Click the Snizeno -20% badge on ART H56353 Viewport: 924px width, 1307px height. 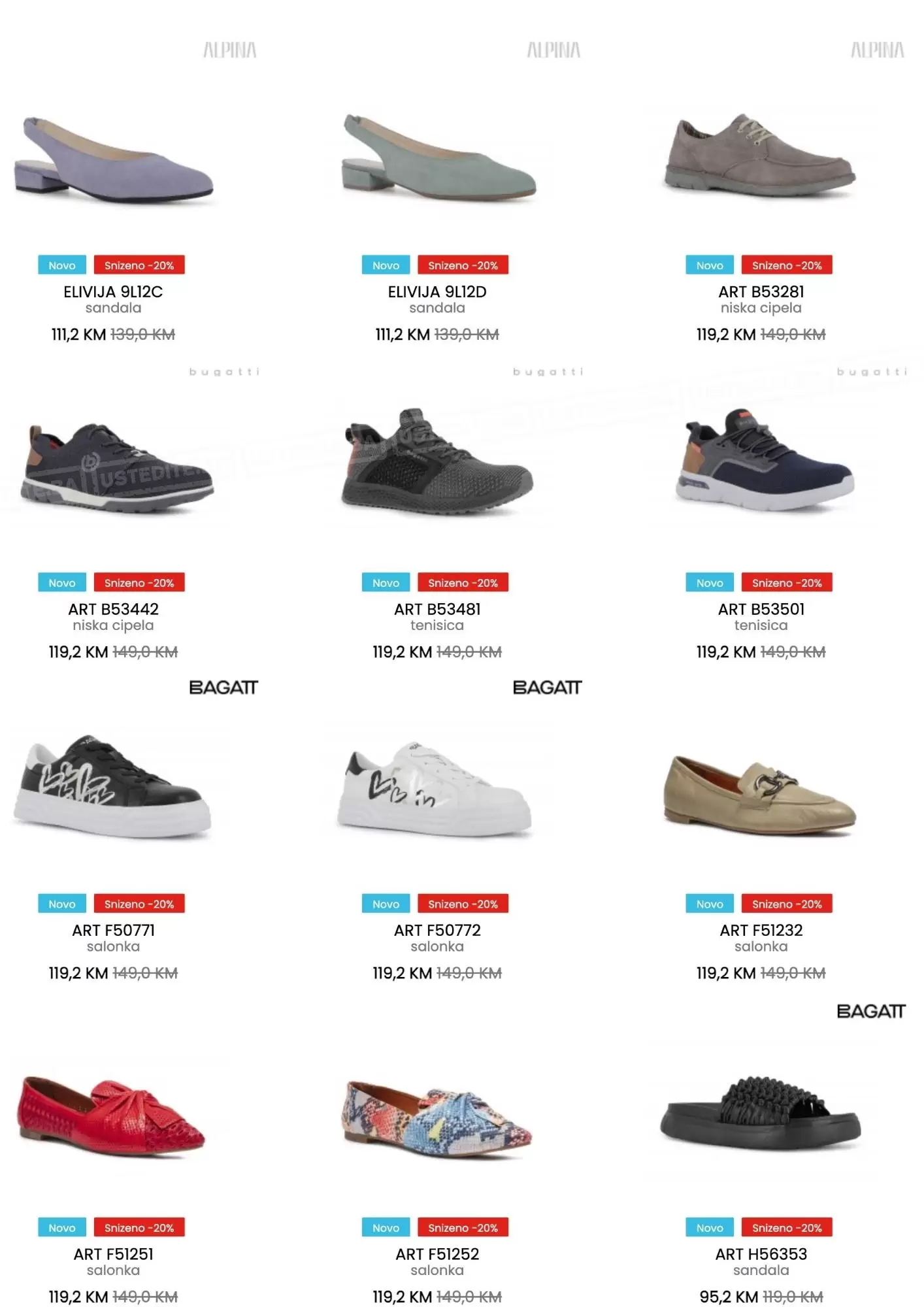[787, 1228]
